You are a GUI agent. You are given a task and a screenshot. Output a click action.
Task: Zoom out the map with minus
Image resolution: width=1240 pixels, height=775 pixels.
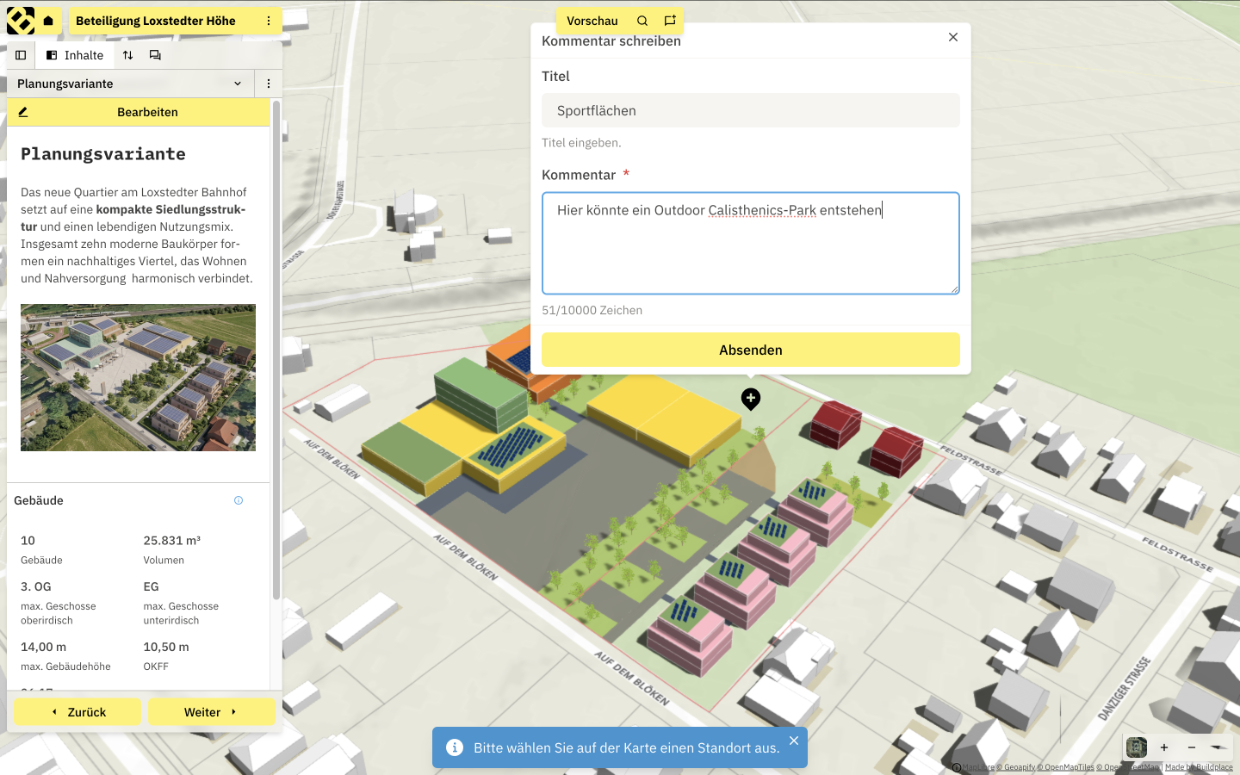(x=1191, y=747)
